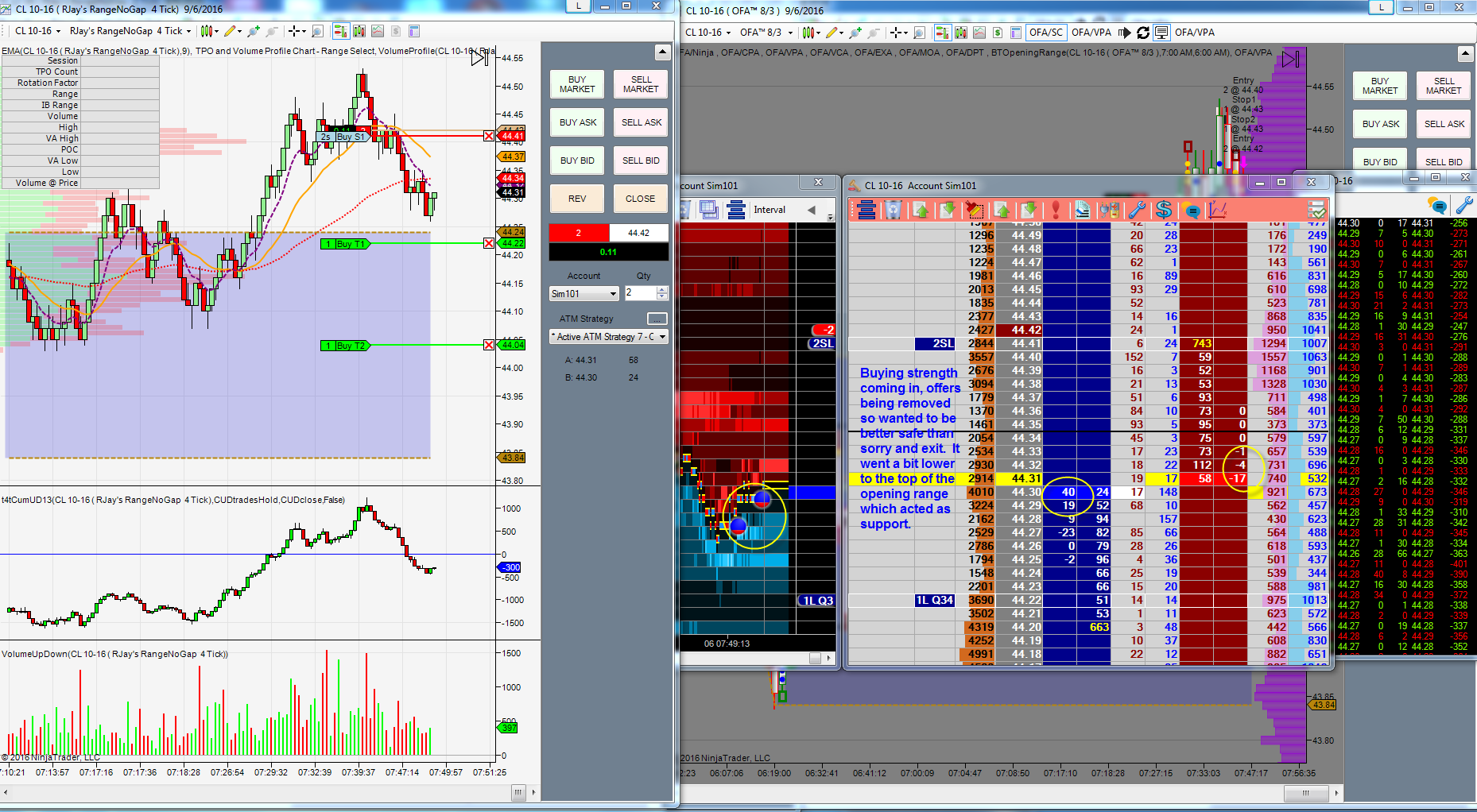
Task: Click the refresh arrows icon in OFA toolbar
Action: tap(1143, 33)
